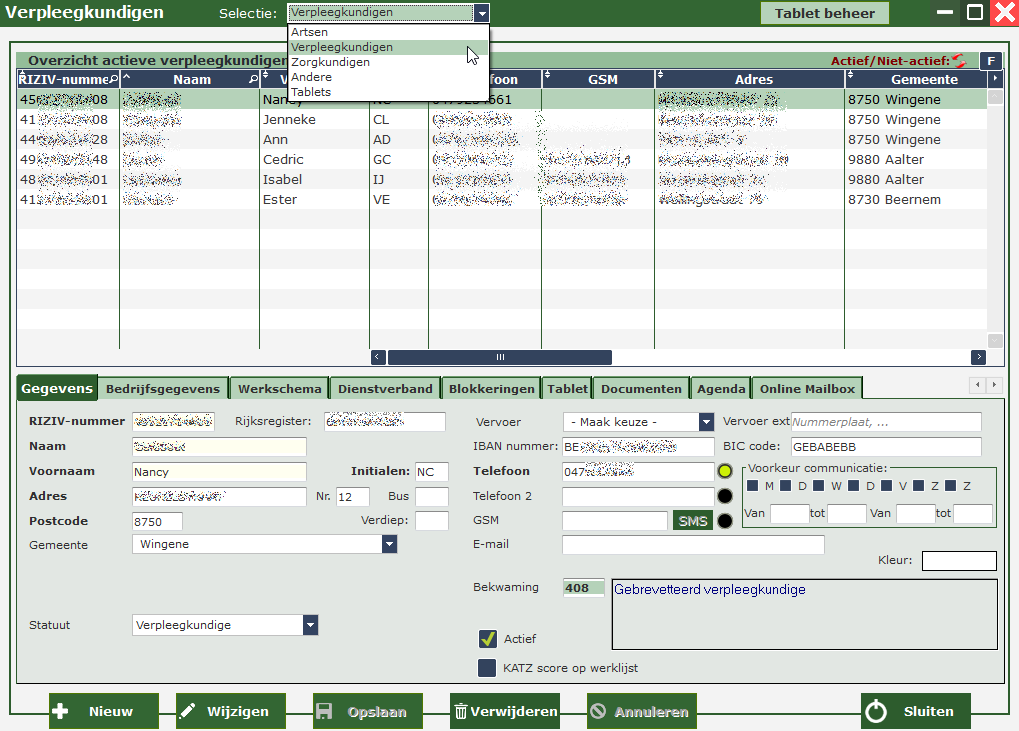Screen dimensions: 1019x731
Task: Click the Nieuw button with plus icon
Action: (x=104, y=711)
